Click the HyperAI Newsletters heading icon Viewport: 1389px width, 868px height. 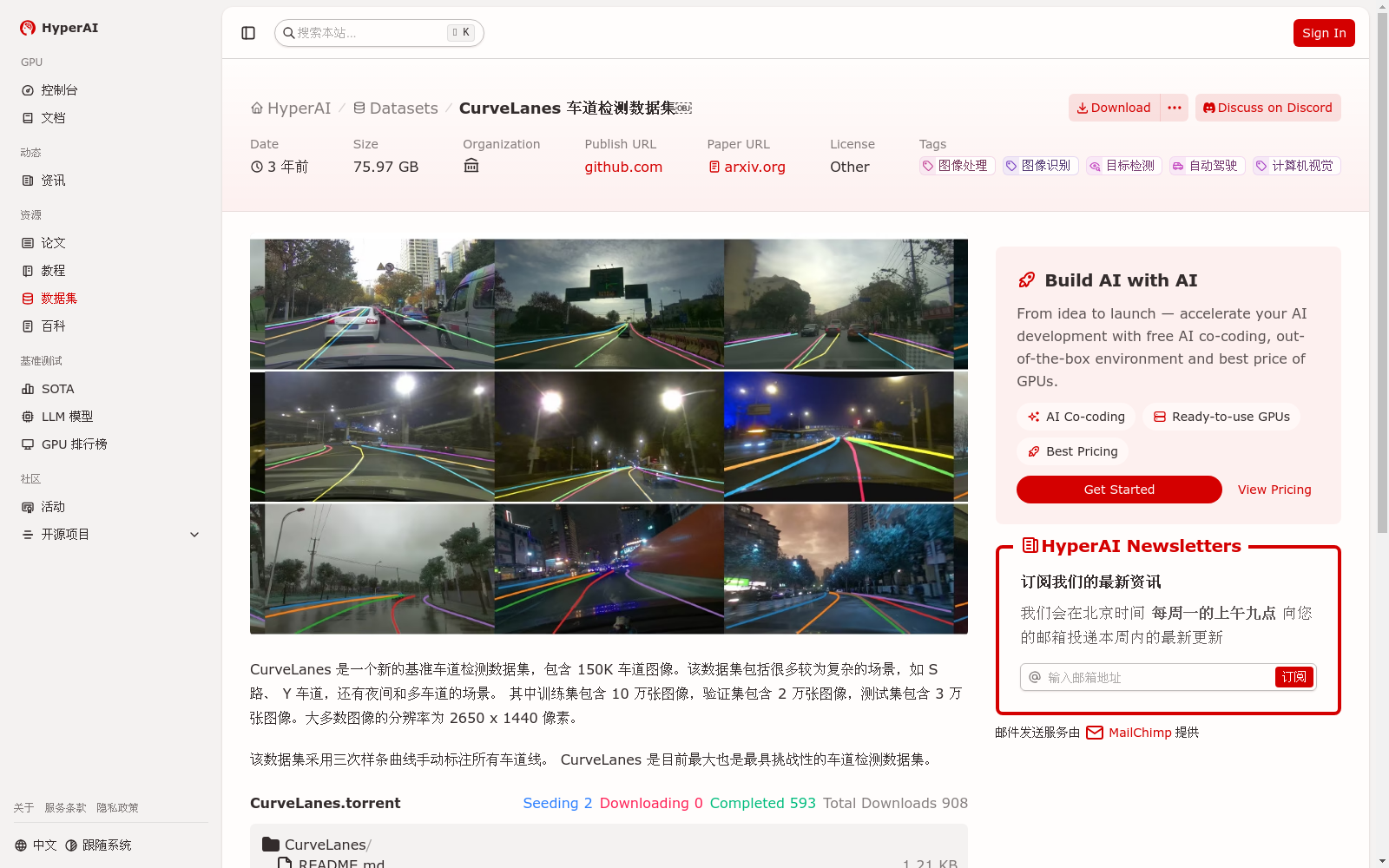click(1030, 546)
